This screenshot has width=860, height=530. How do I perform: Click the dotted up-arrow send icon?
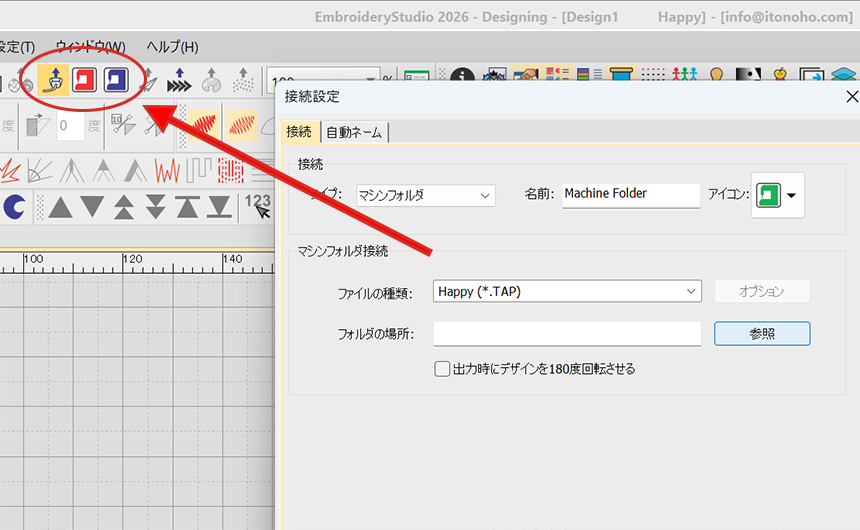click(x=243, y=81)
